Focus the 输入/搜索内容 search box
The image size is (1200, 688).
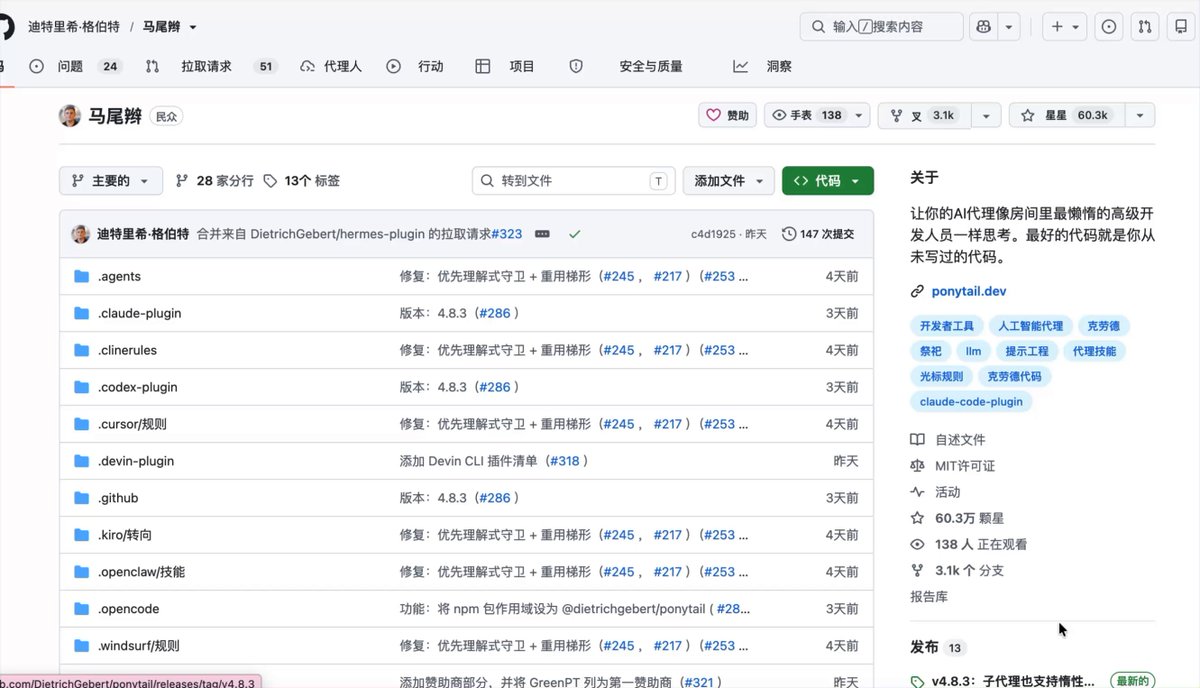881,27
